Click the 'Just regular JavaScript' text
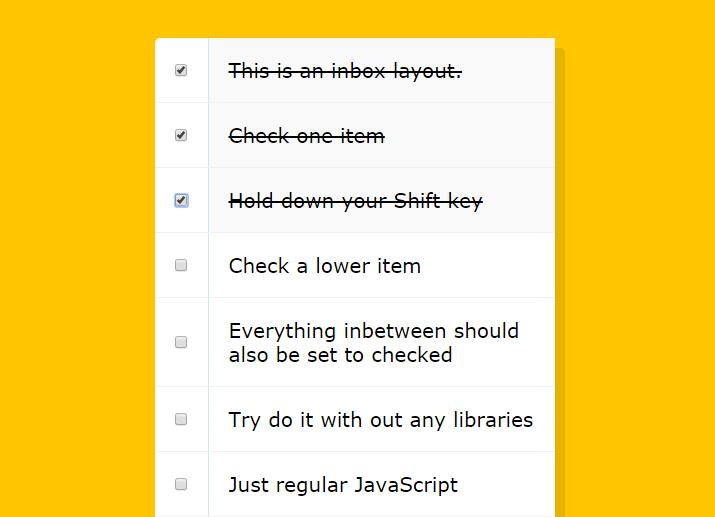The image size is (715, 517). (343, 485)
